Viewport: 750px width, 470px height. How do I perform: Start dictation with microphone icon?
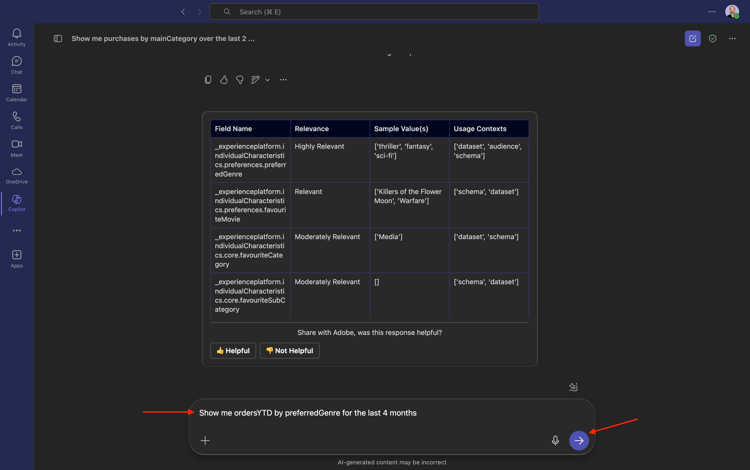pyautogui.click(x=555, y=440)
